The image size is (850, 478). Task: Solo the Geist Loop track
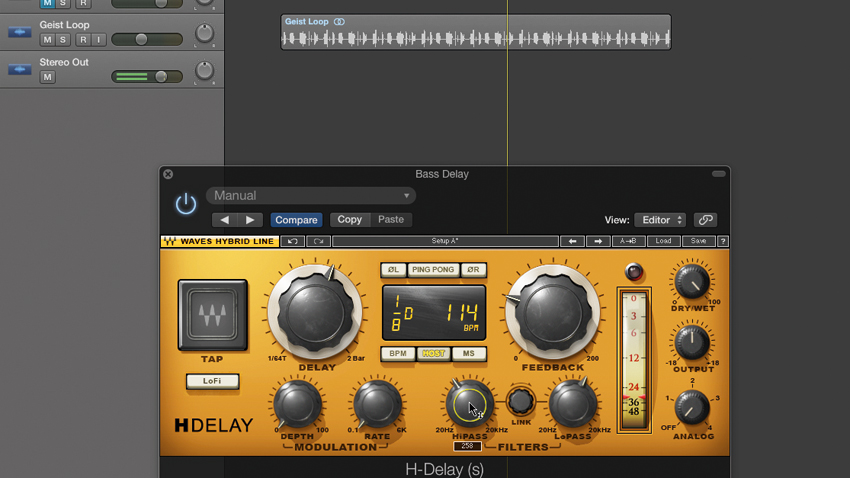(63, 40)
